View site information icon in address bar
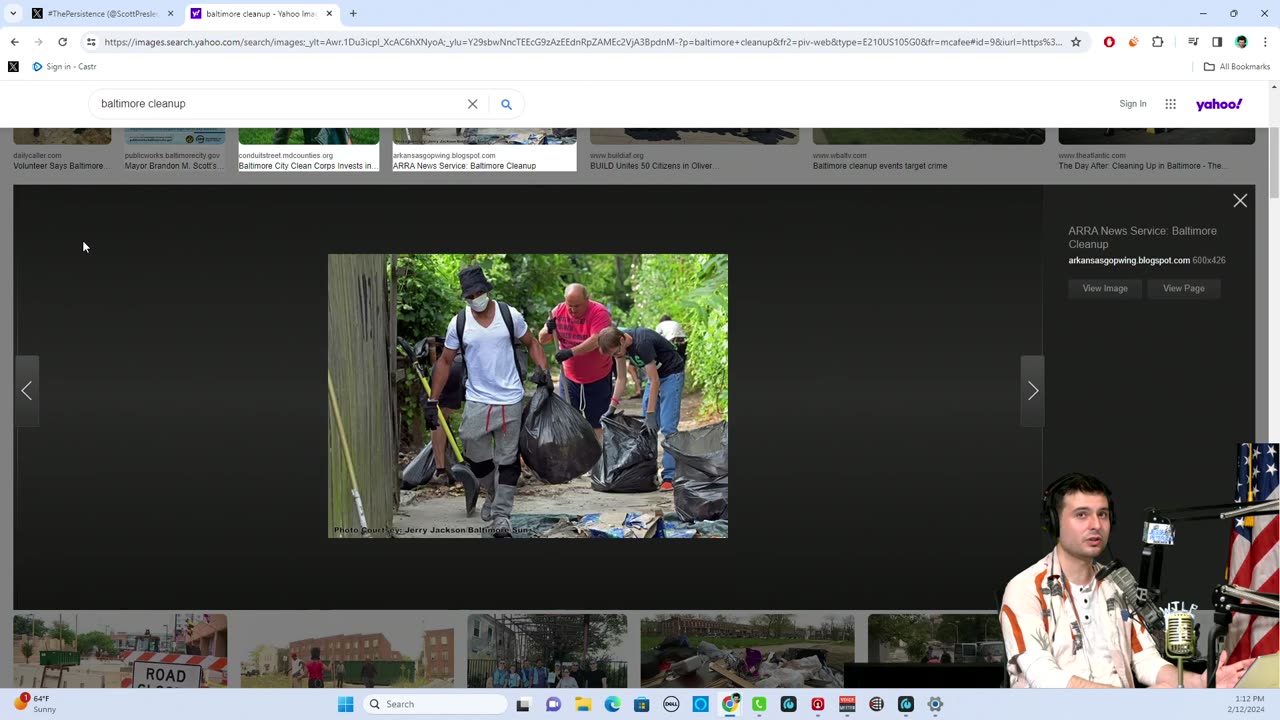Image resolution: width=1280 pixels, height=720 pixels. 91,42
